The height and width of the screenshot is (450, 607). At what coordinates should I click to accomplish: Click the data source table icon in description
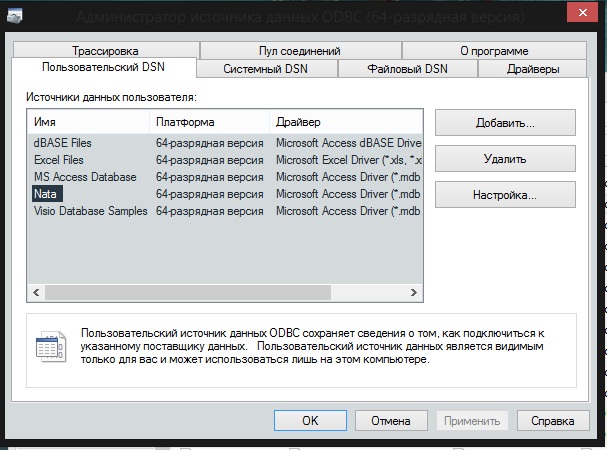tap(51, 347)
